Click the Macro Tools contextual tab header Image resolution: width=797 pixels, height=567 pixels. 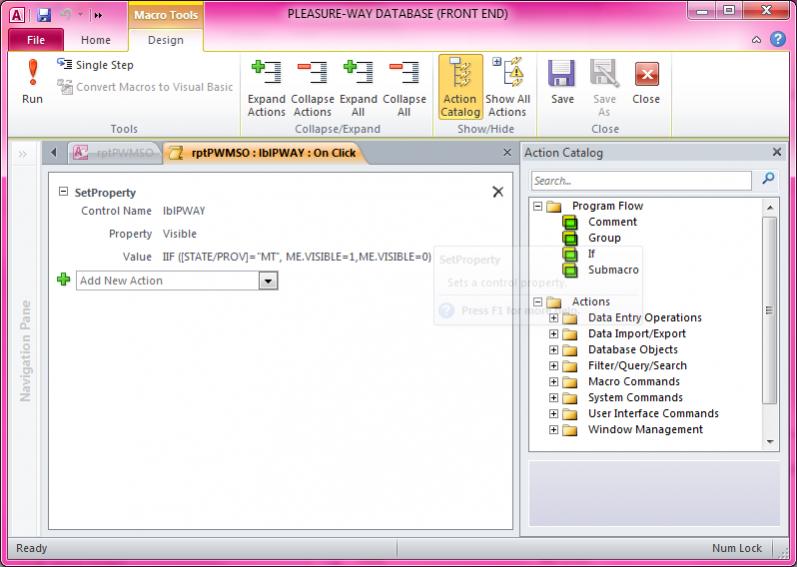coord(166,15)
